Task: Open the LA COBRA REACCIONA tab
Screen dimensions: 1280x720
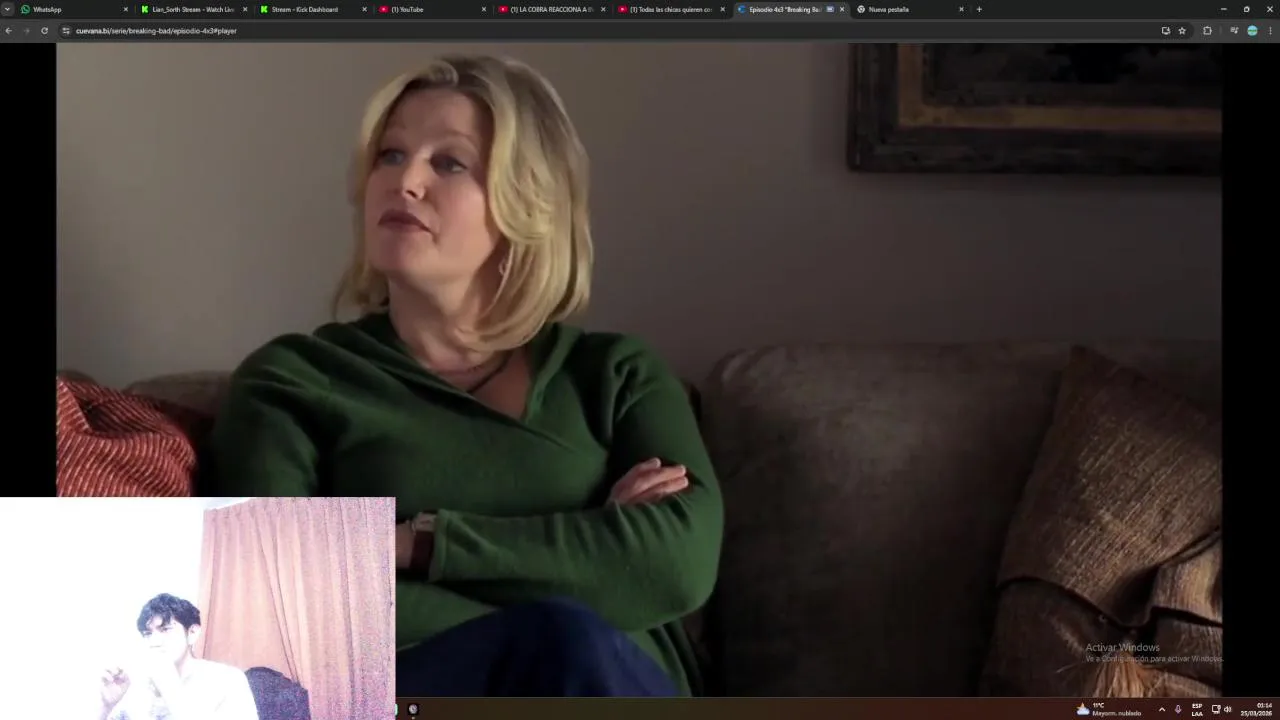Action: (x=551, y=9)
